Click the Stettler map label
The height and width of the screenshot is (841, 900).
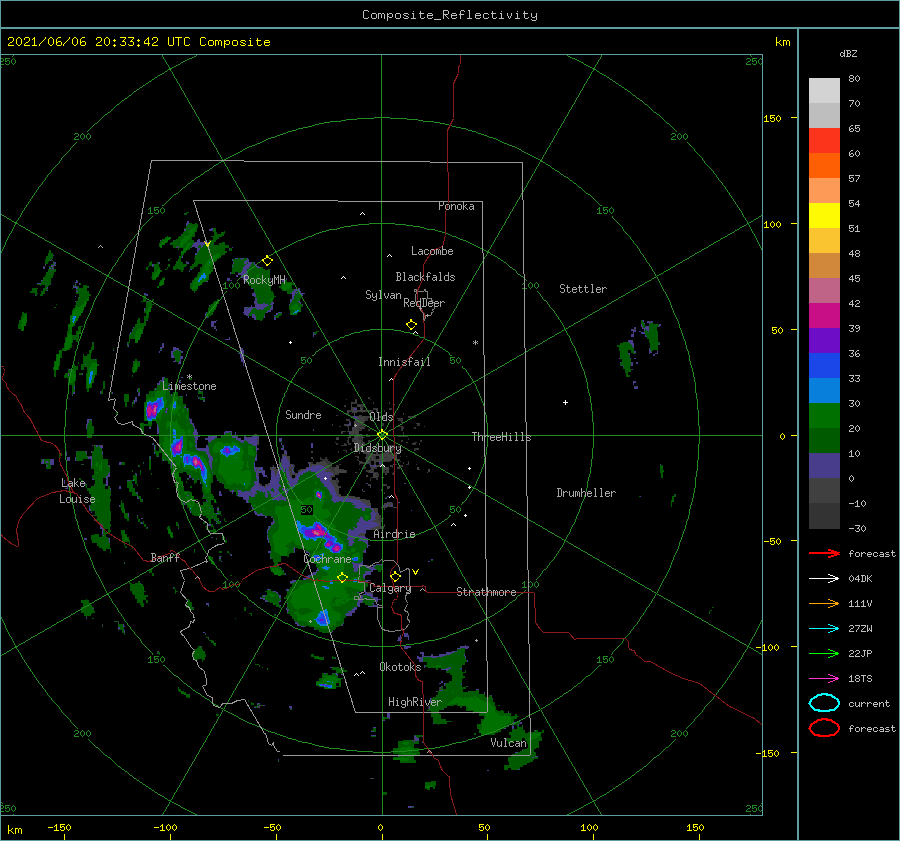[x=583, y=289]
